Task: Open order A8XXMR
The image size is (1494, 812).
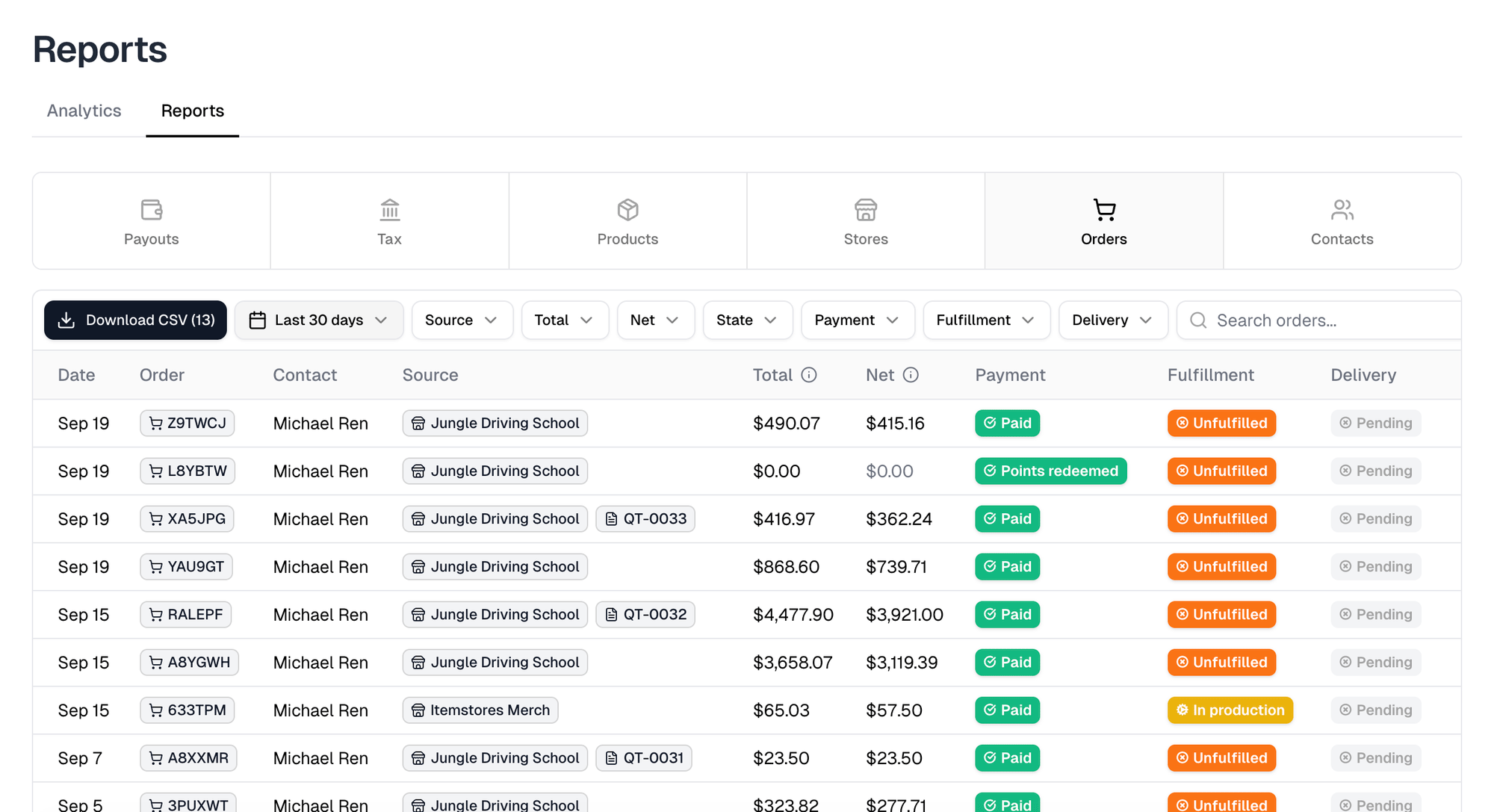Action: tap(189, 757)
